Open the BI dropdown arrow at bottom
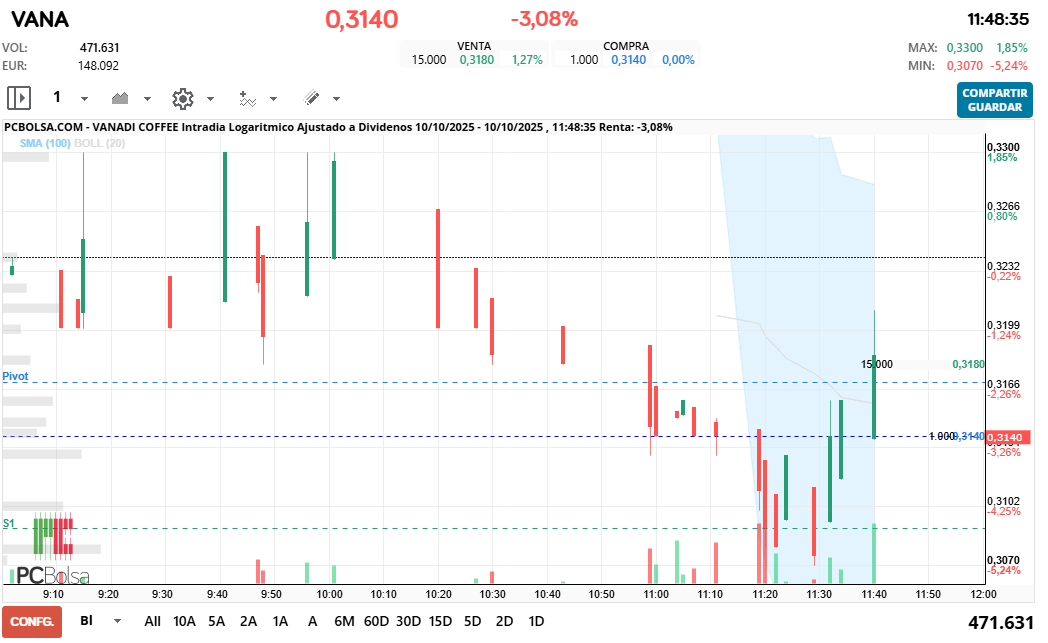Screen dimensions: 1048x643 [118, 621]
